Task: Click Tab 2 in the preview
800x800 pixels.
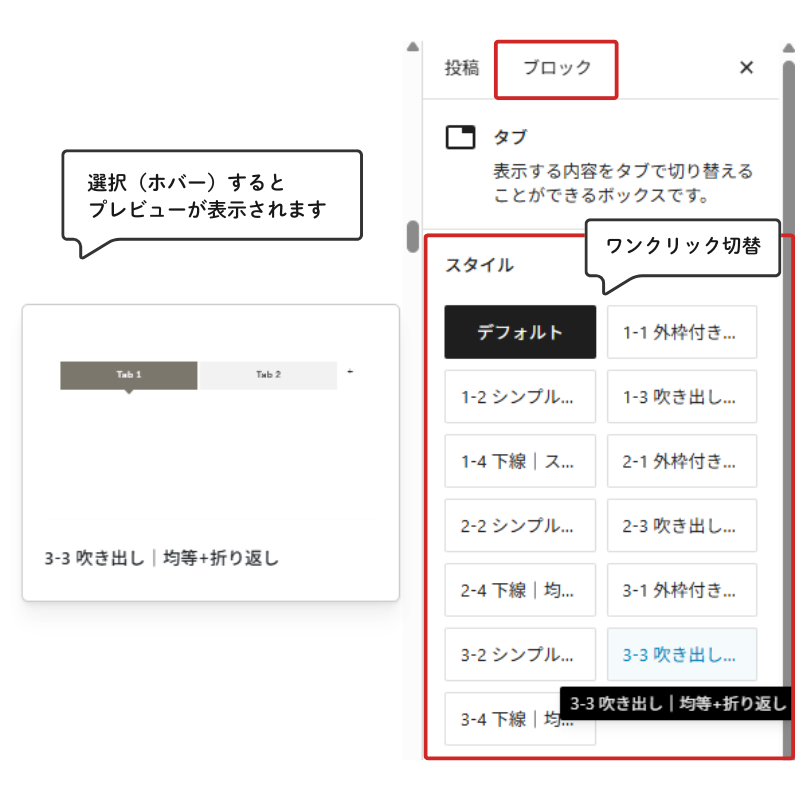Action: click(x=268, y=376)
